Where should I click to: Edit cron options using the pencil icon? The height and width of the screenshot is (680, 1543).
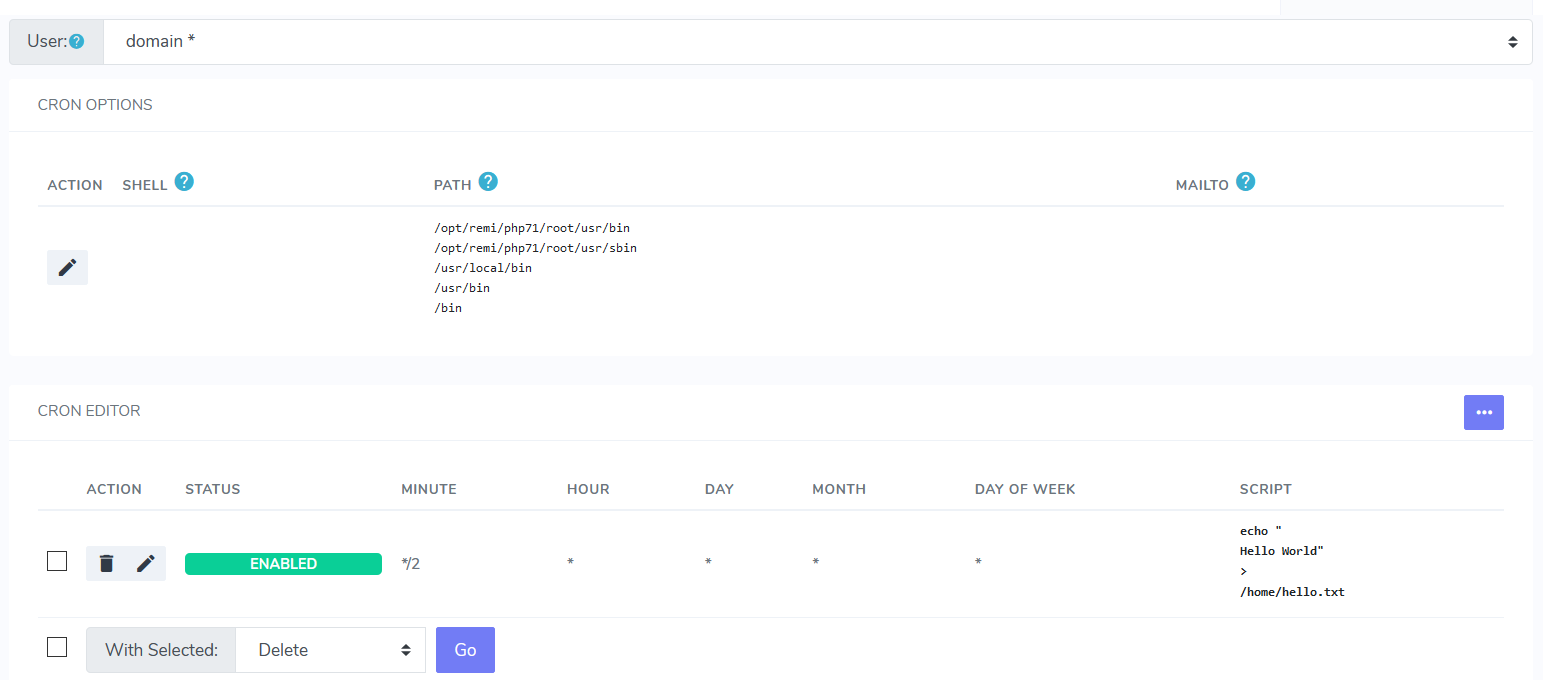pyautogui.click(x=66, y=267)
